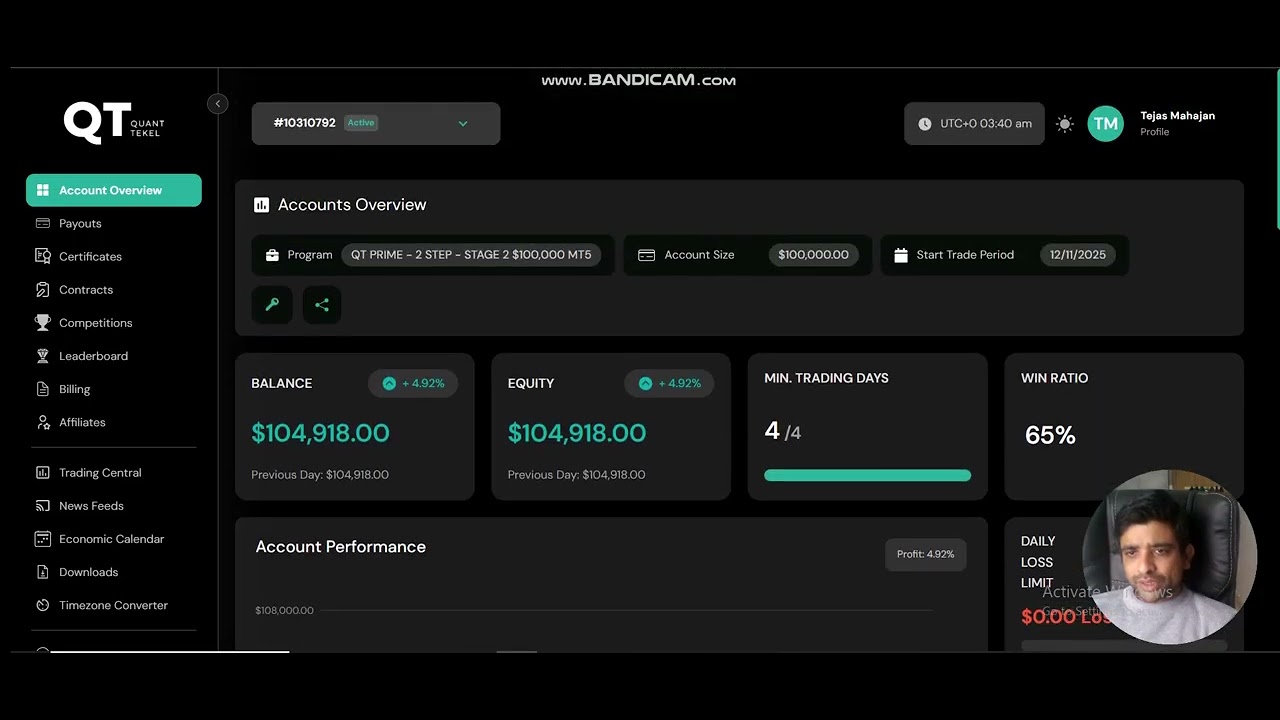The height and width of the screenshot is (720, 1280).
Task: Click the Downloads file icon
Action: [43, 572]
